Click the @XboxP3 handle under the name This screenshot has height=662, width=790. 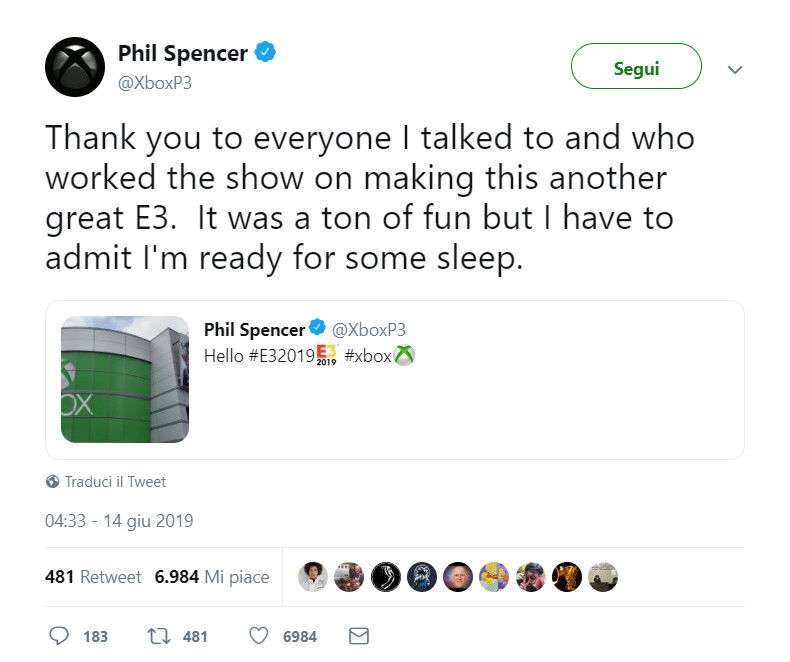click(x=155, y=83)
